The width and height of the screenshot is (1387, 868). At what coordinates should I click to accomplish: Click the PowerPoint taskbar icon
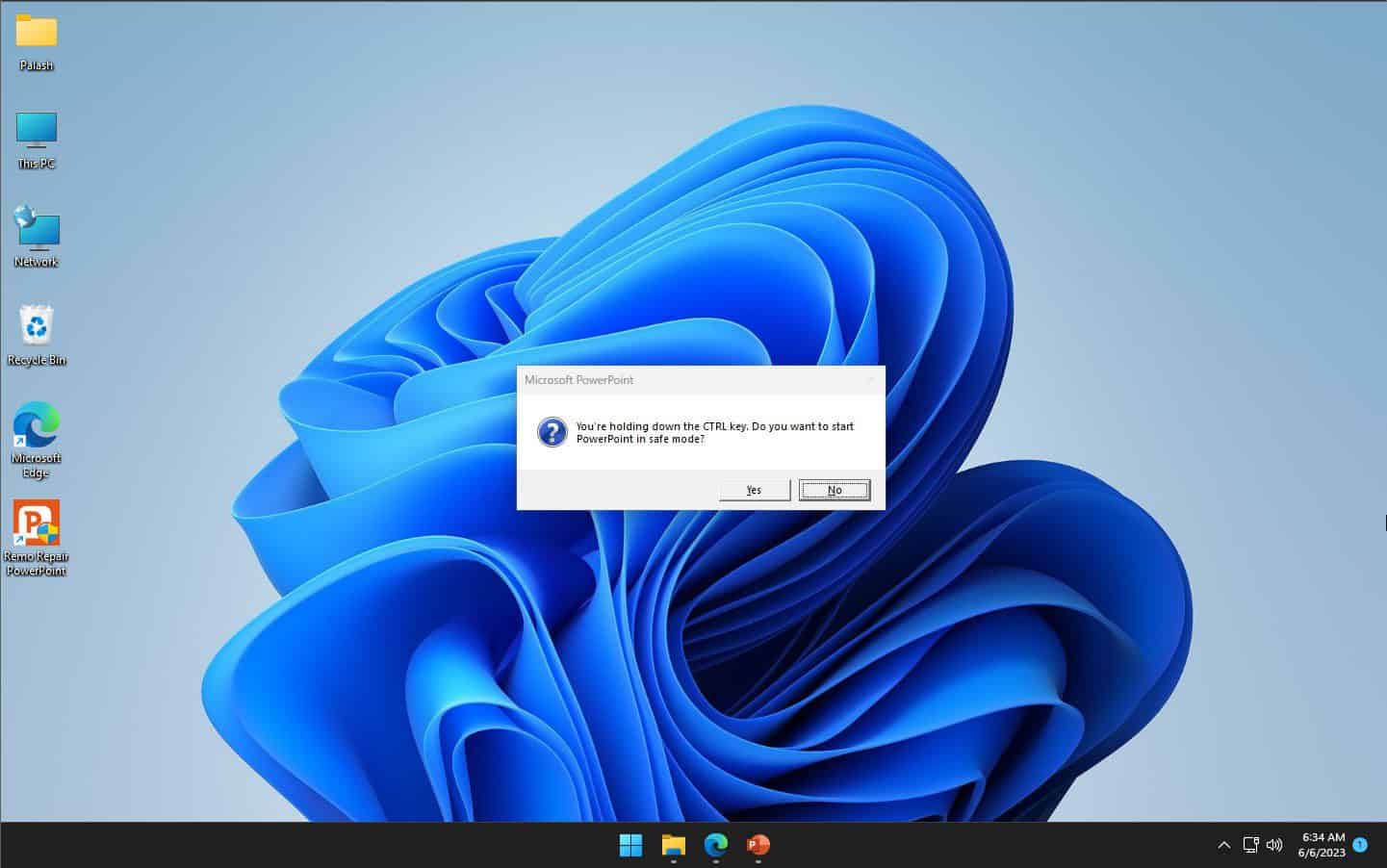click(758, 845)
